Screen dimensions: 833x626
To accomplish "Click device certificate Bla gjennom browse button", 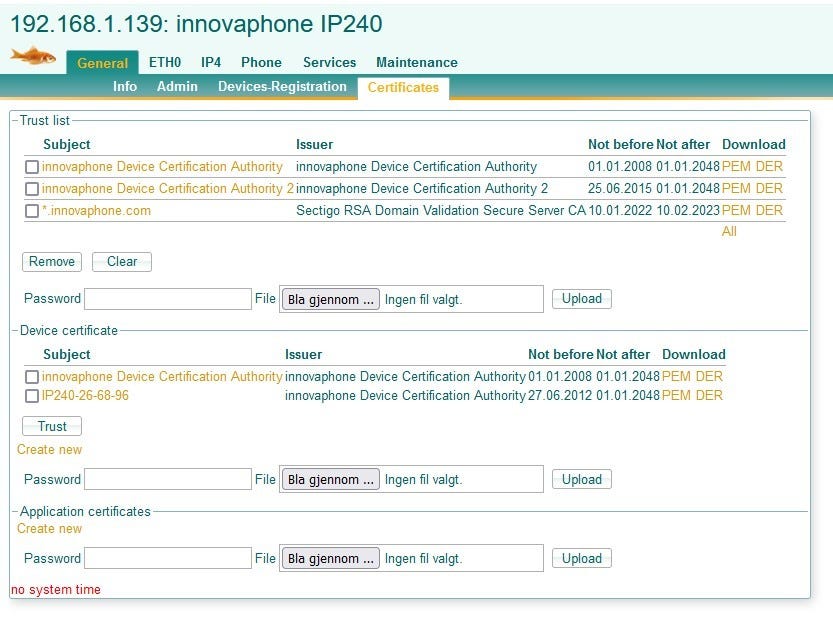I will point(330,479).
